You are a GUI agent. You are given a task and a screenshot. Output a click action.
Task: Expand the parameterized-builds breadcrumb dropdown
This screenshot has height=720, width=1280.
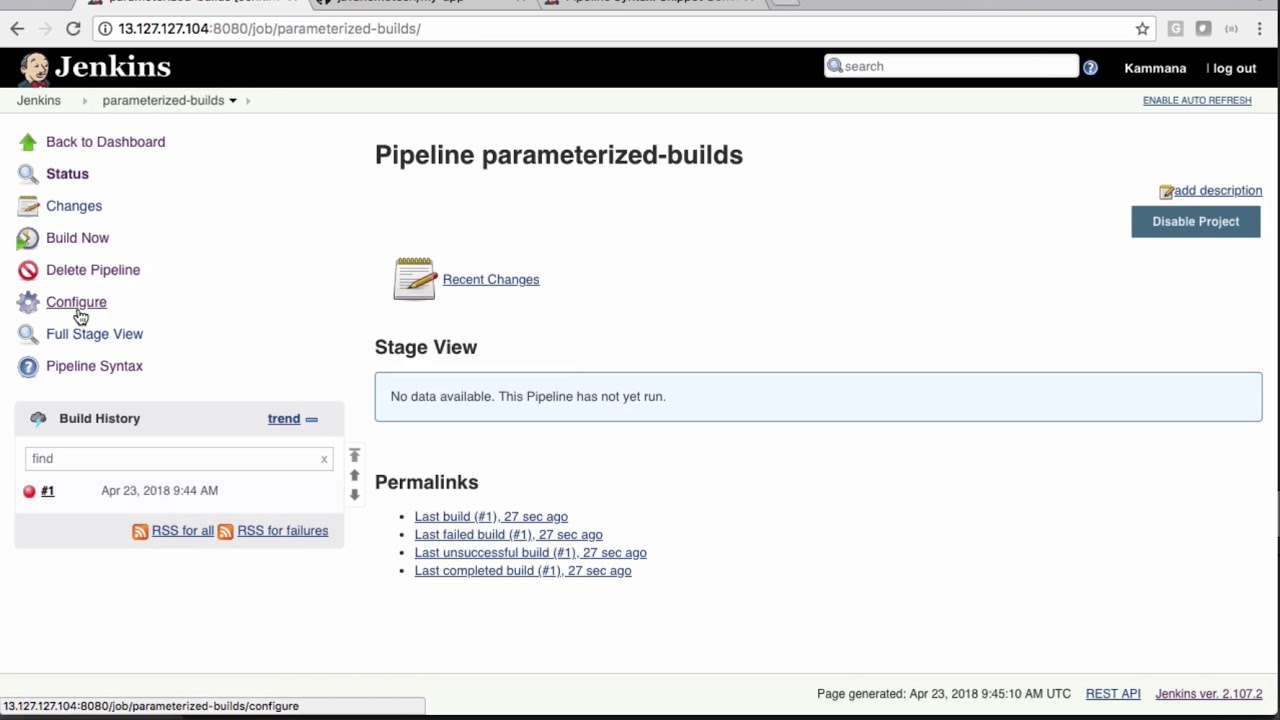(233, 101)
